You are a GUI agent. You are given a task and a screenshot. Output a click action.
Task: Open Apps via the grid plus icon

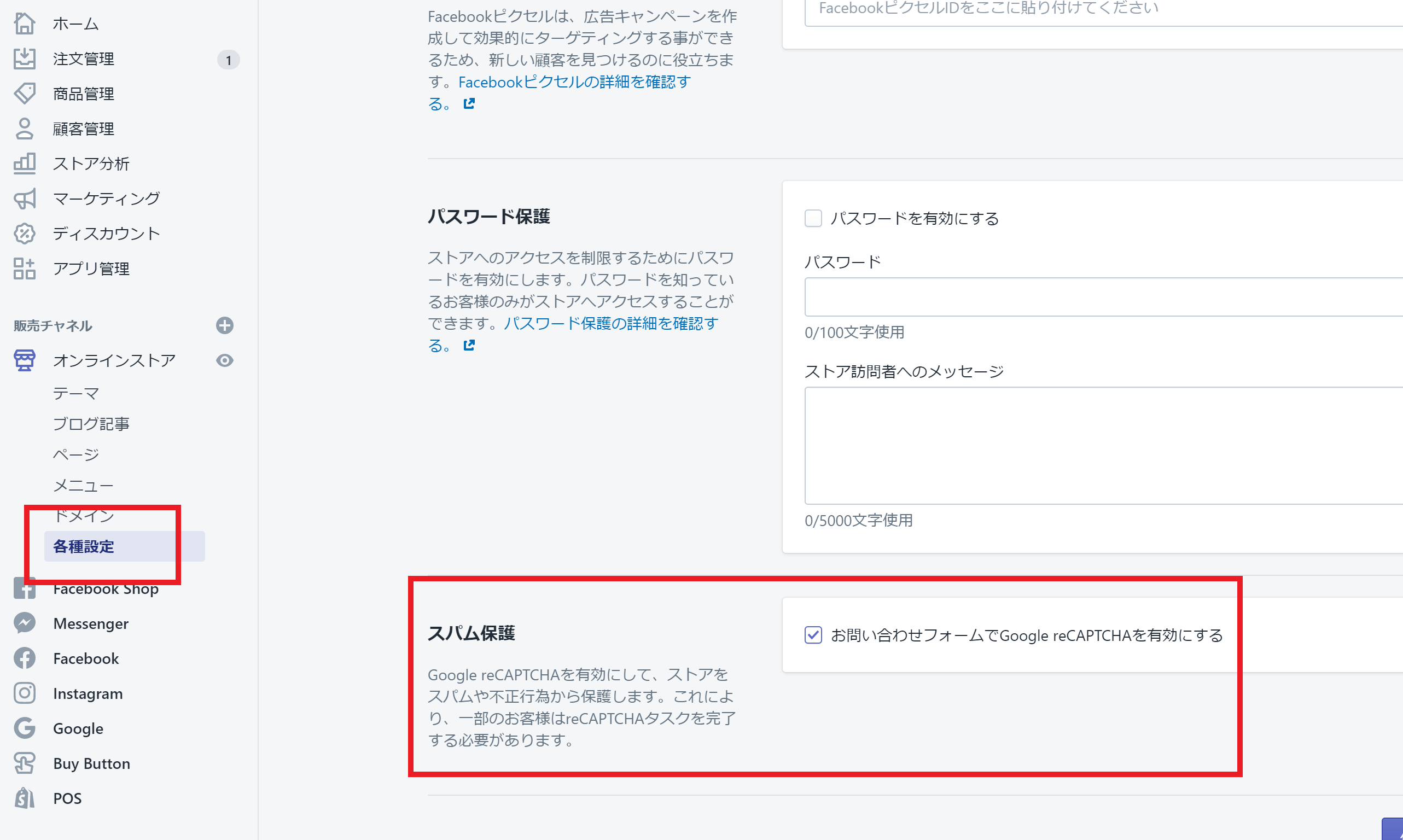point(25,269)
